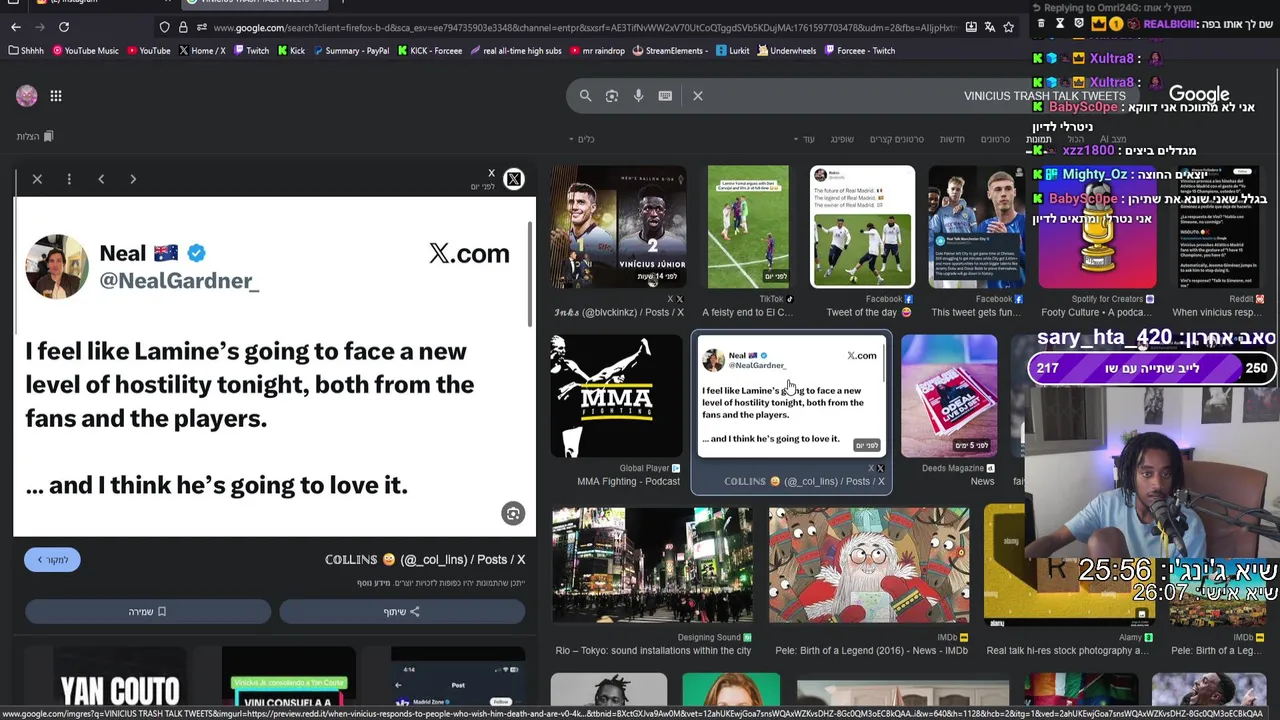Open the Home / X bookmark

202,50
